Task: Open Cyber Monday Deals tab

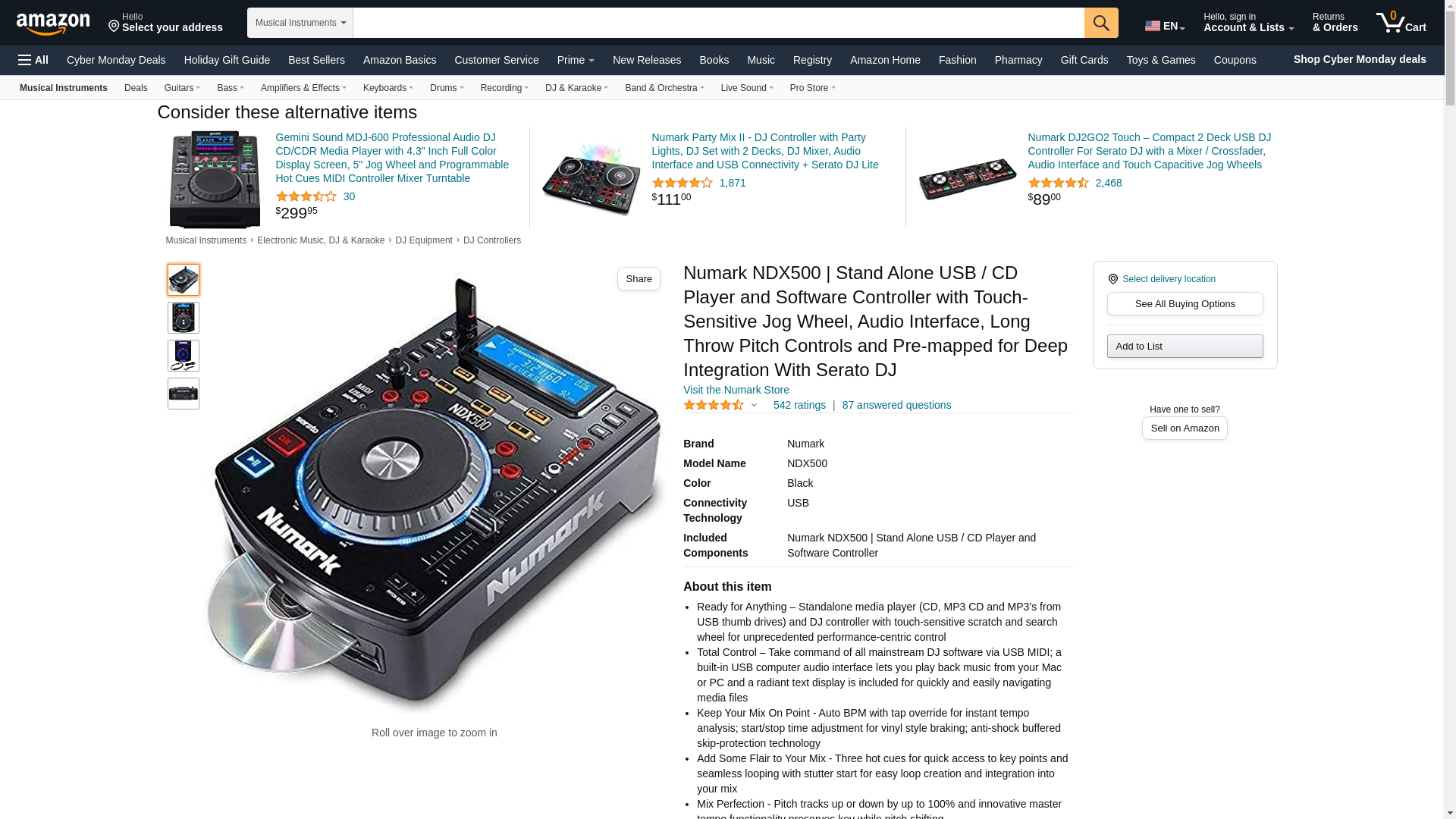Action: coord(116,60)
